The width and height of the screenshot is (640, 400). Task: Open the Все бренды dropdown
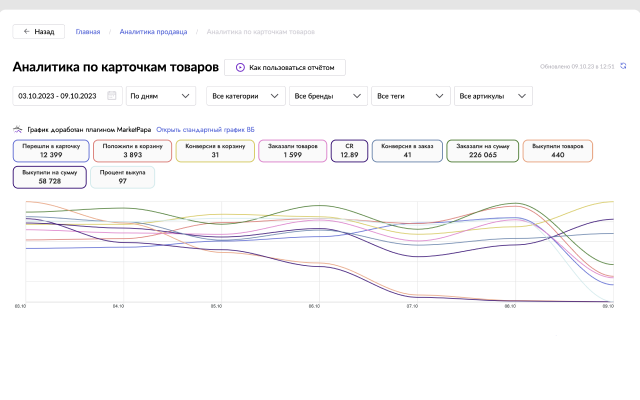point(327,96)
